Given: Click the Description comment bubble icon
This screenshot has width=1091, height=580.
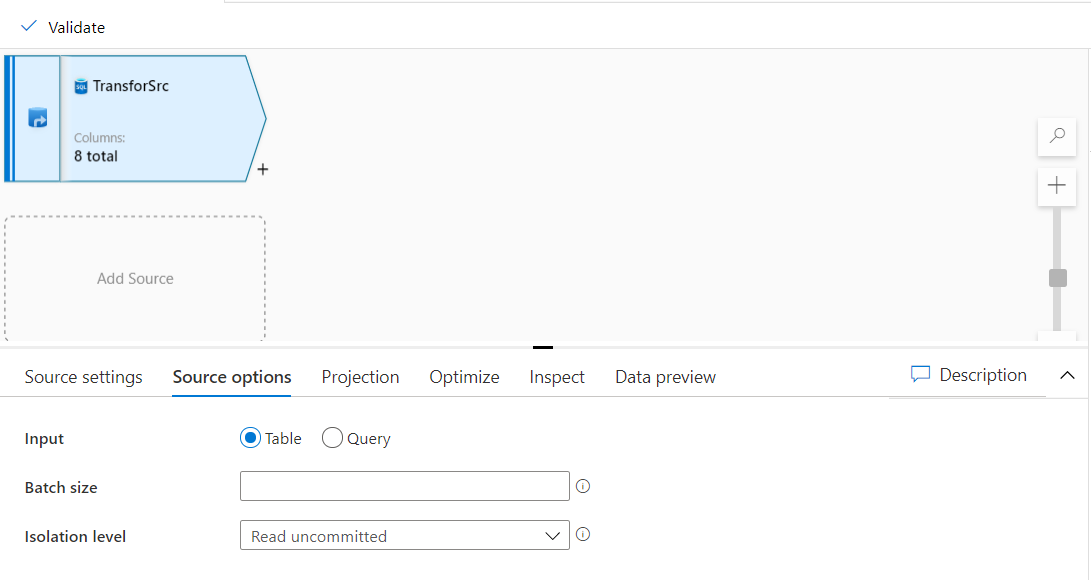Looking at the screenshot, I should [920, 374].
